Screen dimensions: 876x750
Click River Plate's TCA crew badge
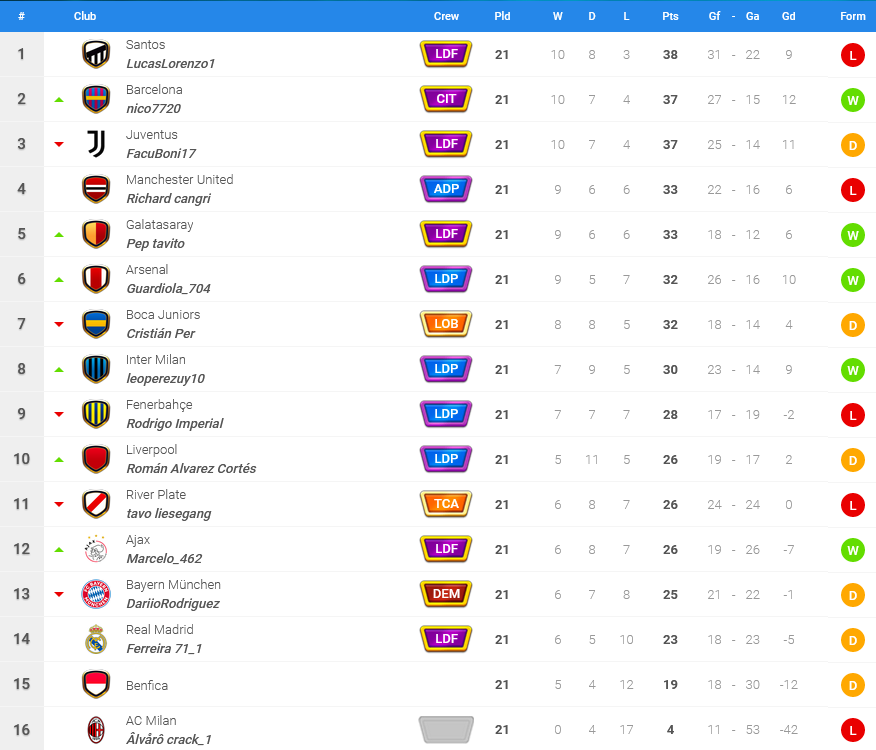[446, 504]
